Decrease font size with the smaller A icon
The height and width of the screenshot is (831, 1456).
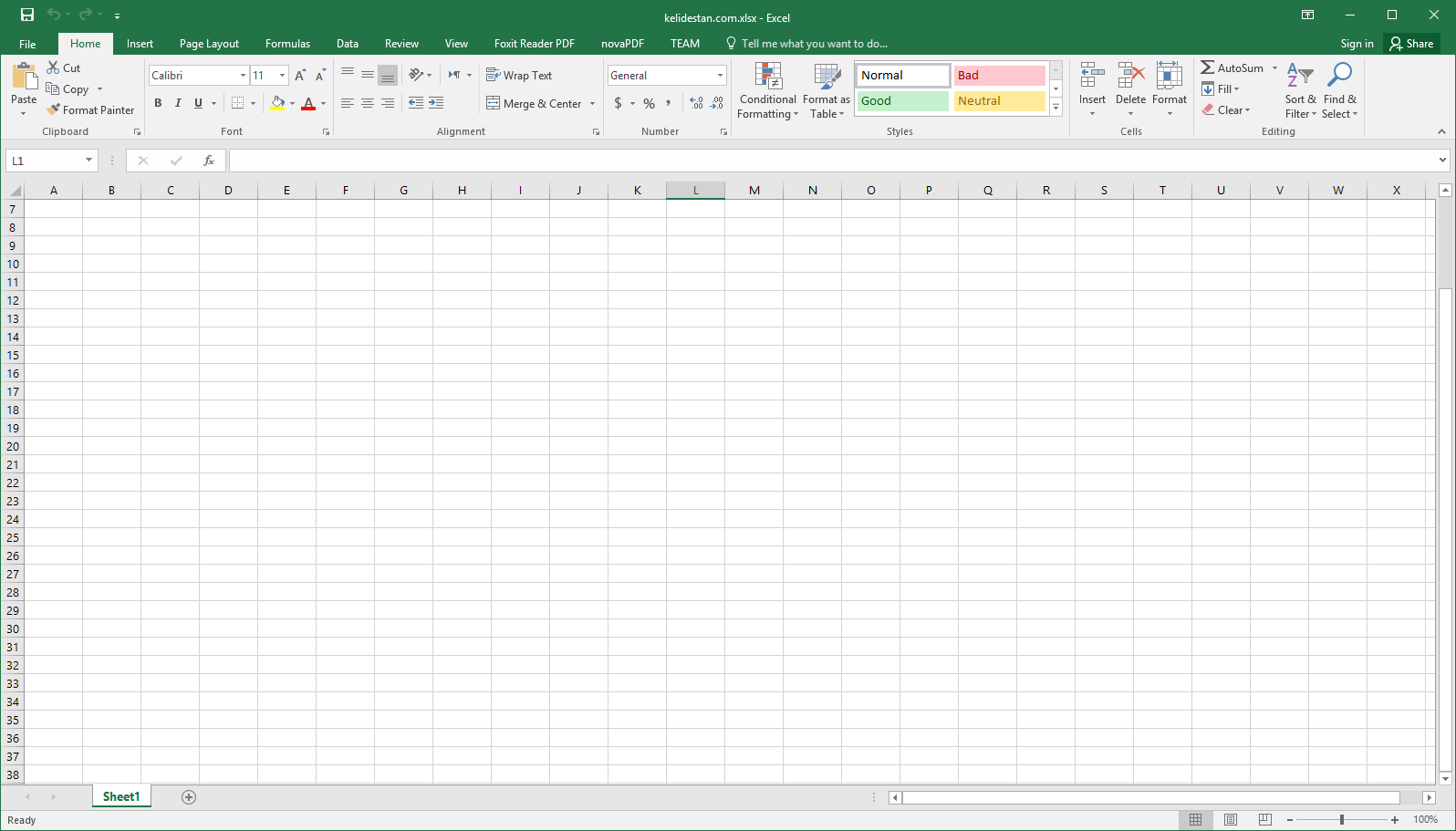[x=320, y=76]
